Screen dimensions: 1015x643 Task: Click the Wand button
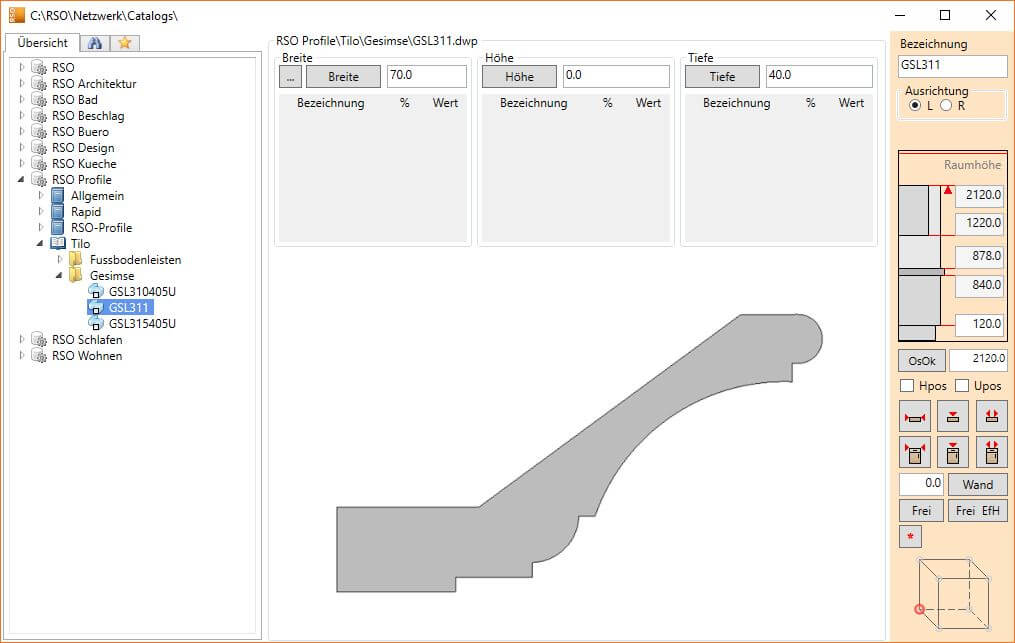(x=977, y=485)
